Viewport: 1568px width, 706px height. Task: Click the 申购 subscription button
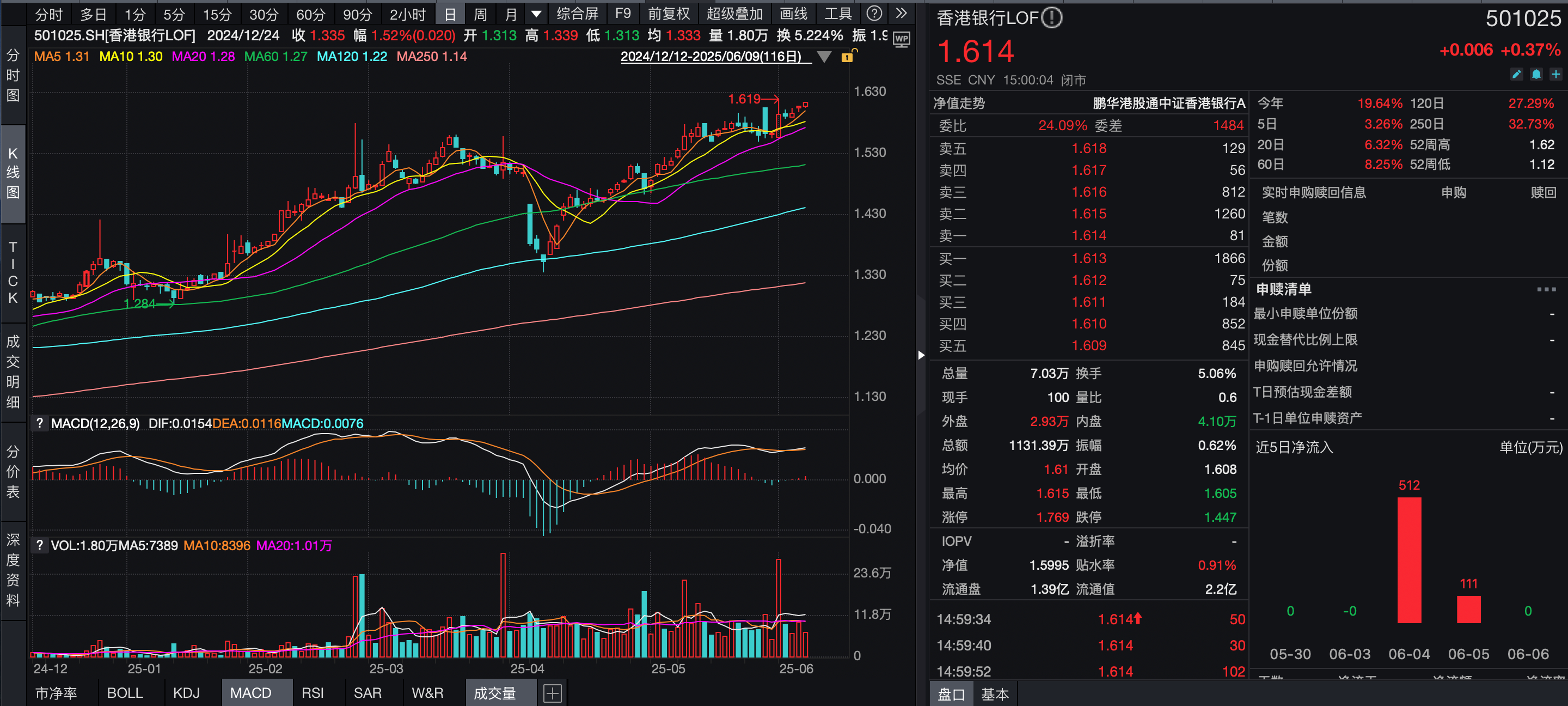click(x=1454, y=192)
